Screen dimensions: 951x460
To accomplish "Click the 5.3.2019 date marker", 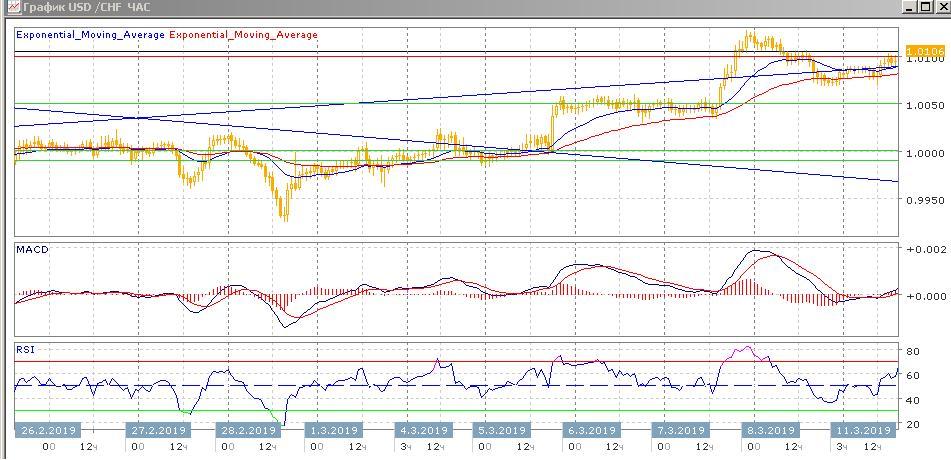I will click(x=500, y=430).
